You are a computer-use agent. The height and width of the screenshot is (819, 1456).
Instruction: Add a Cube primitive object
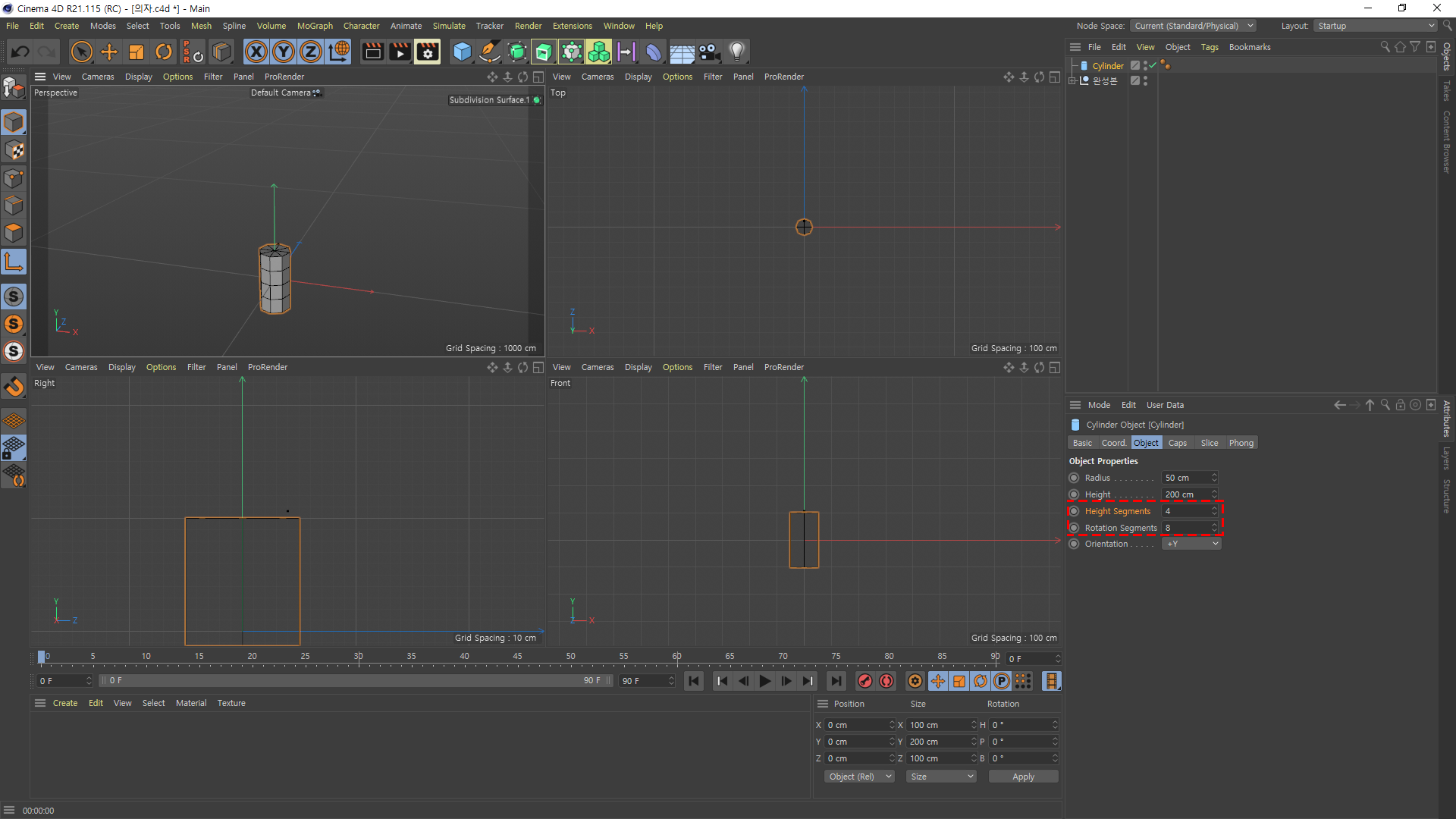coord(462,52)
